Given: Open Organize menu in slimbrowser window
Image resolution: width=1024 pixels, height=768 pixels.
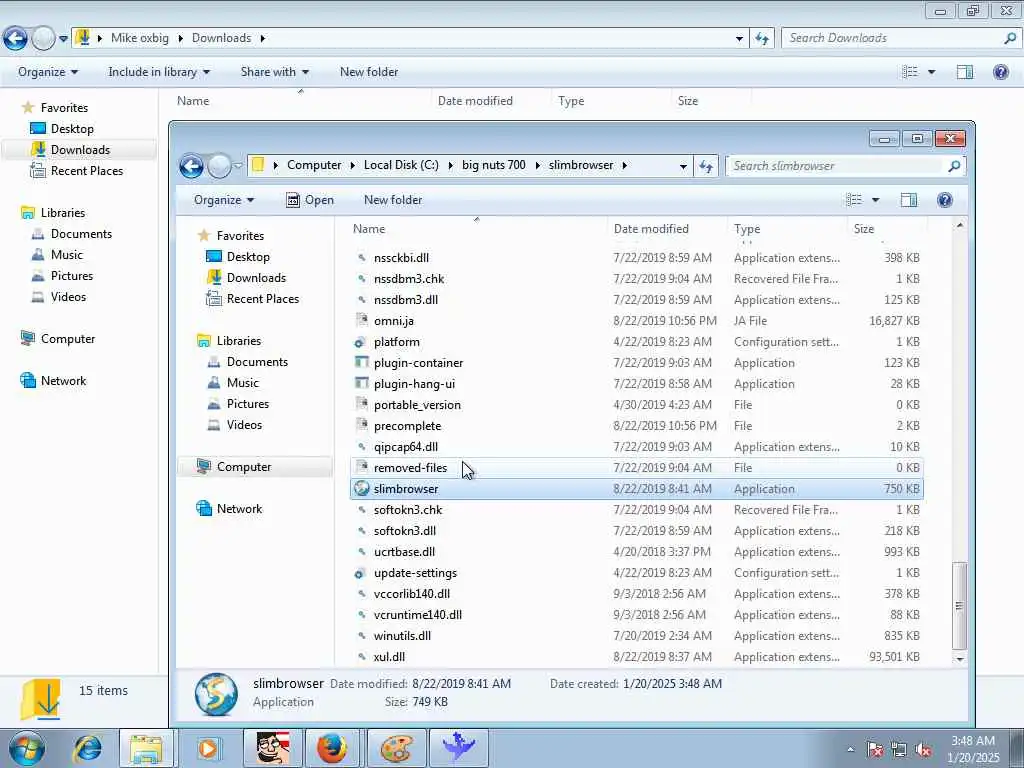Looking at the screenshot, I should [224, 200].
